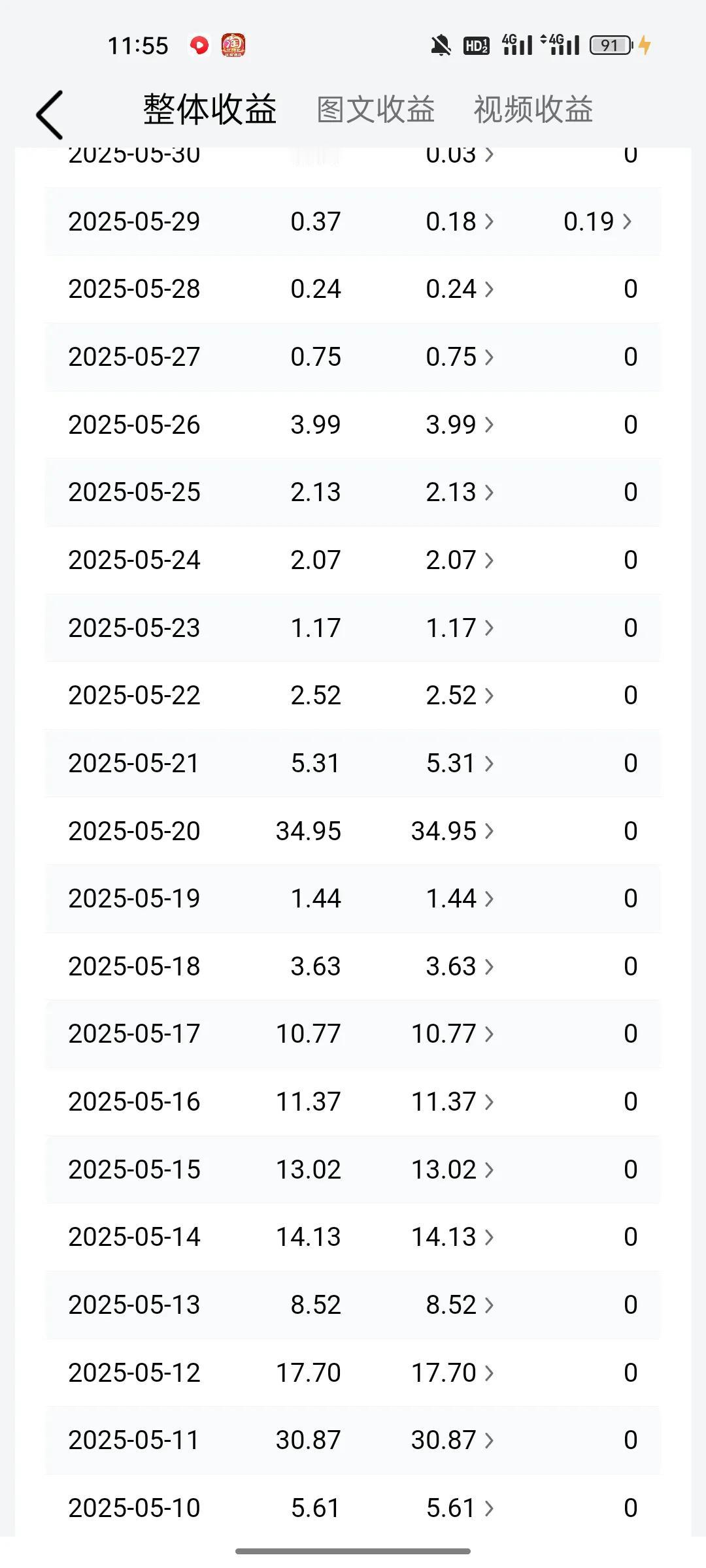
Task: Tap the game app notification icon
Action: click(x=233, y=45)
